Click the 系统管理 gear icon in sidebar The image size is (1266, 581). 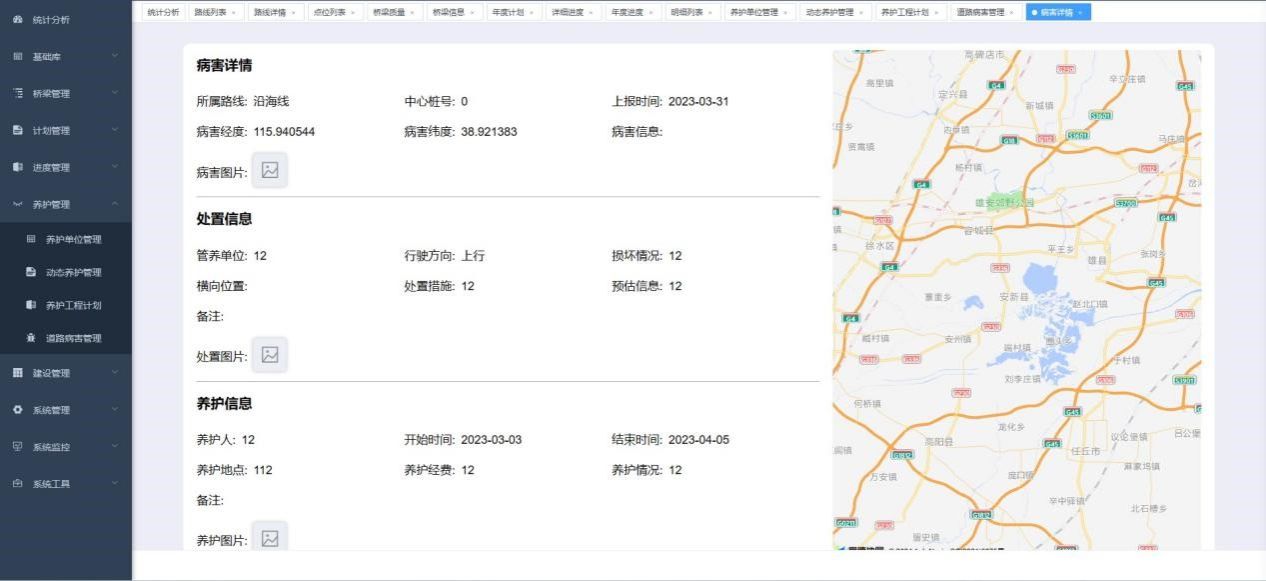tap(18, 410)
